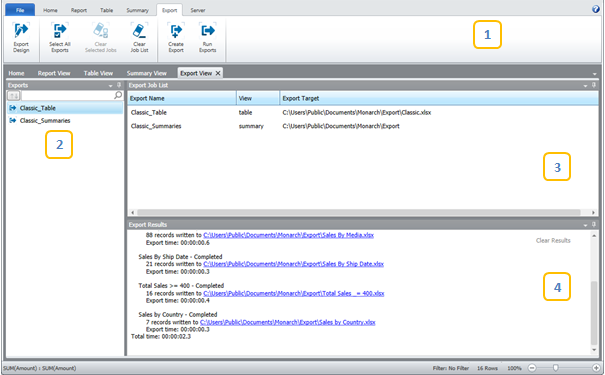Switch to the Summary ribbon tab
The image size is (605, 375).
(x=137, y=10)
